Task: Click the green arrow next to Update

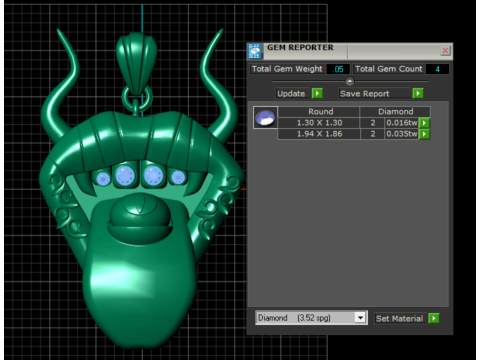Action: (317, 93)
